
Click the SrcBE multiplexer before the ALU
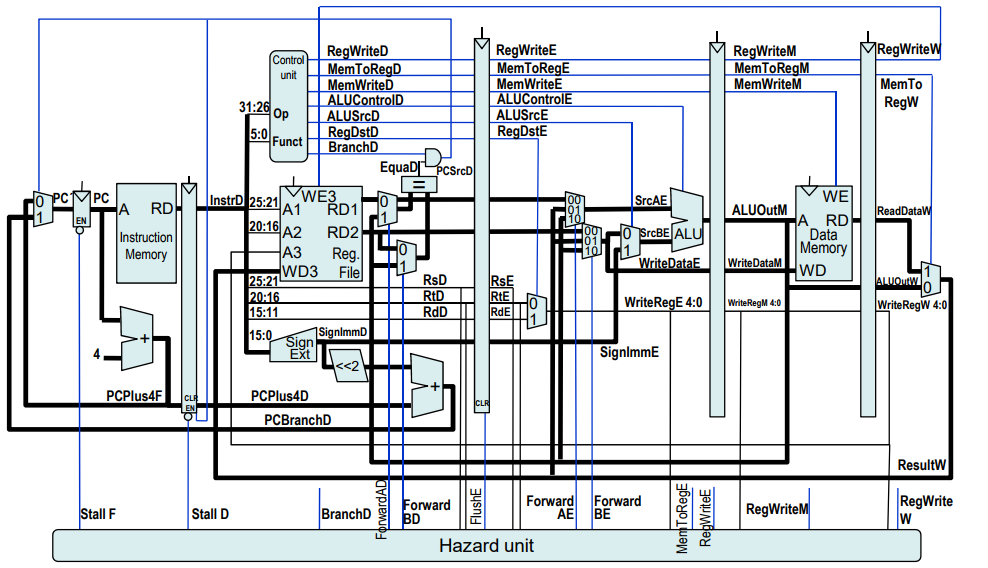[627, 241]
